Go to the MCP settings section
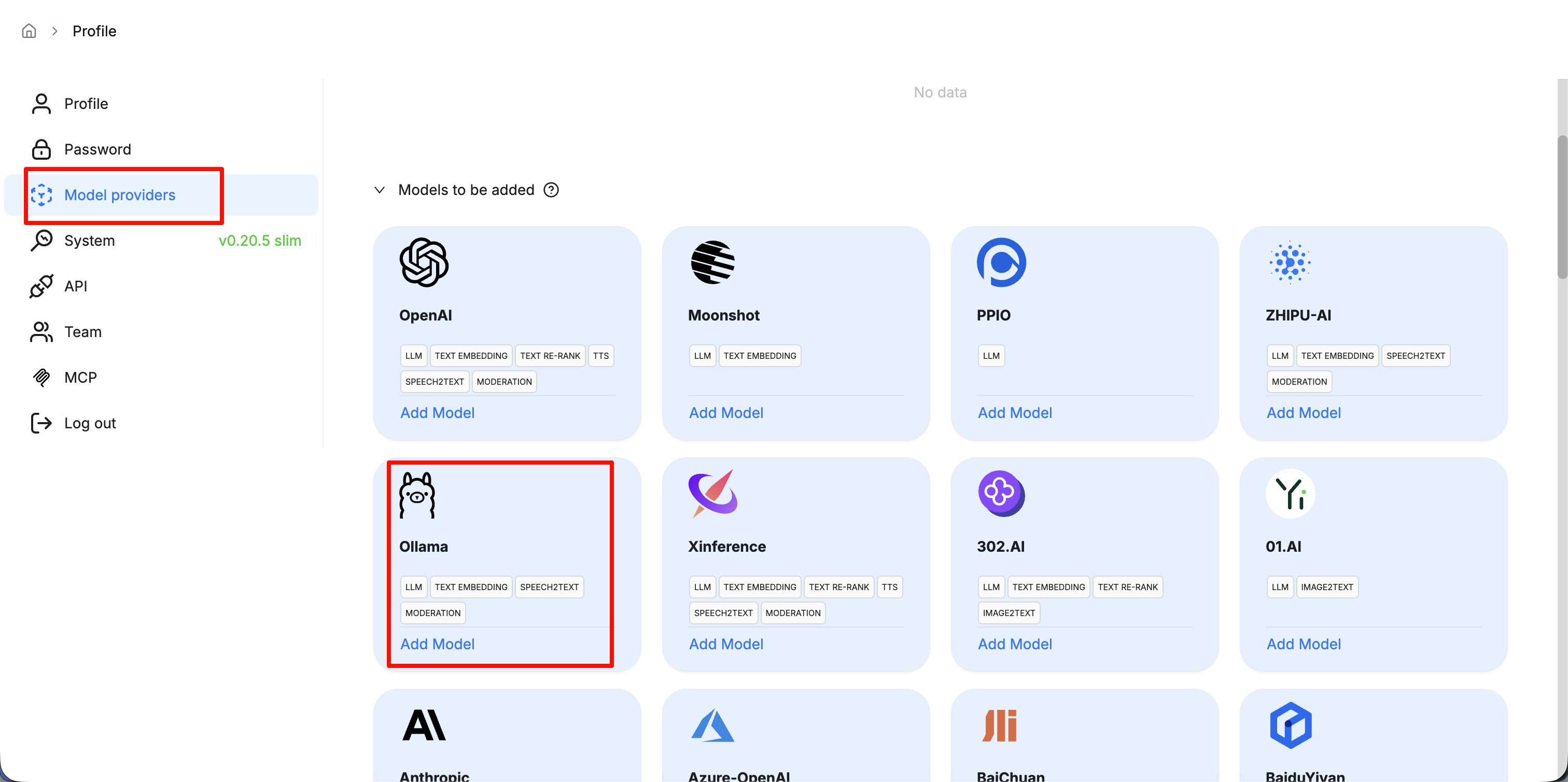1568x782 pixels. click(80, 378)
